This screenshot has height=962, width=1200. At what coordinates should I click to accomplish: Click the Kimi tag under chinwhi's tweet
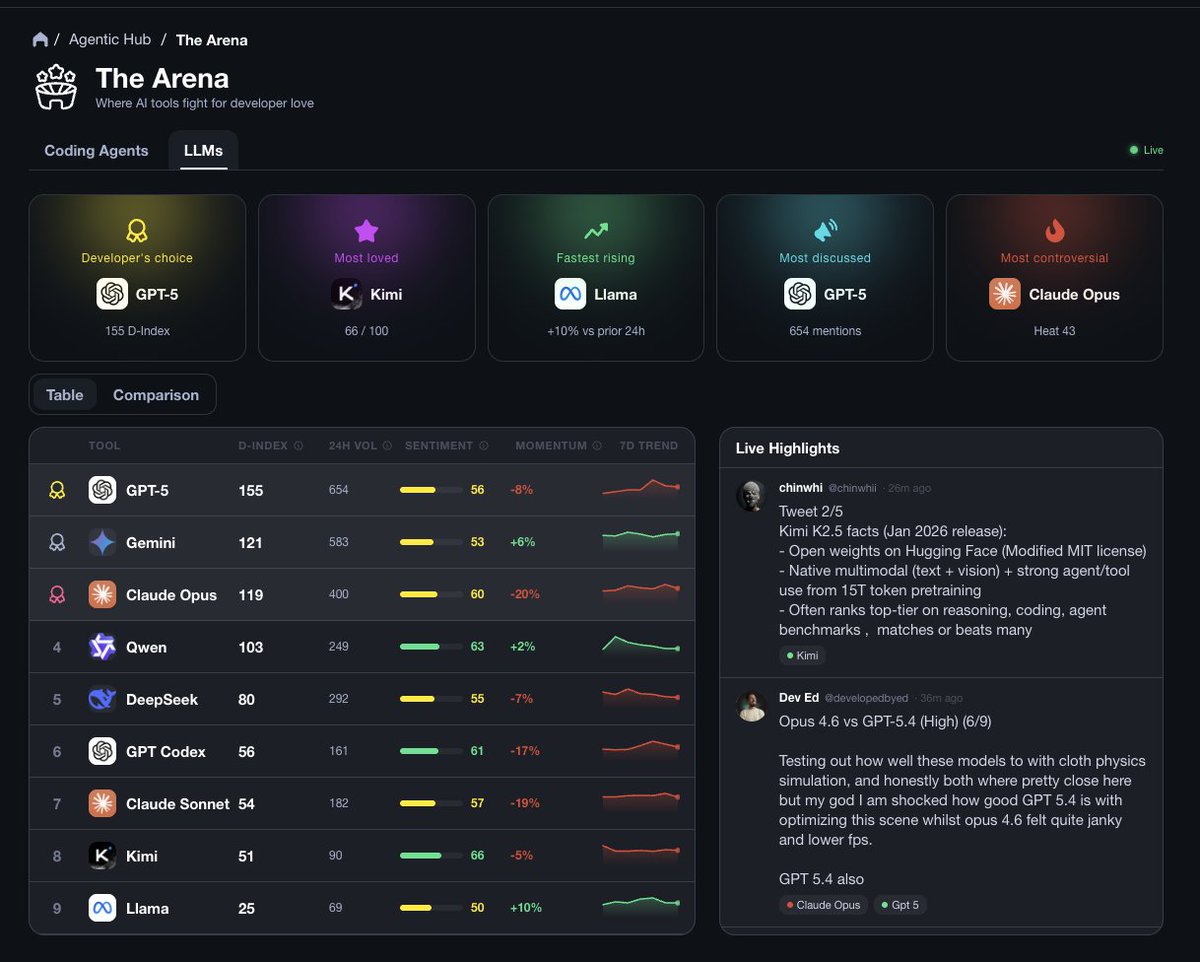(x=802, y=656)
